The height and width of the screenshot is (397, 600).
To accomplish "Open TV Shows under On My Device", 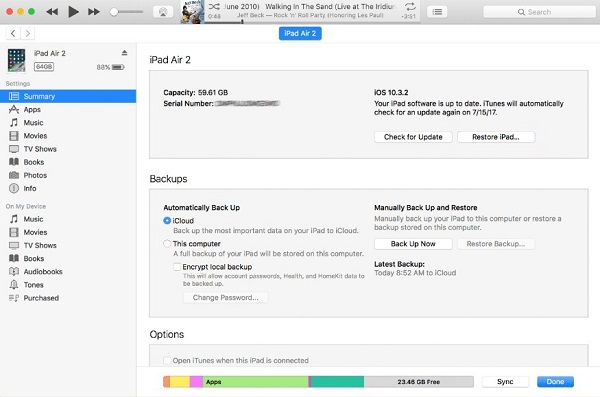I will click(x=68, y=245).
